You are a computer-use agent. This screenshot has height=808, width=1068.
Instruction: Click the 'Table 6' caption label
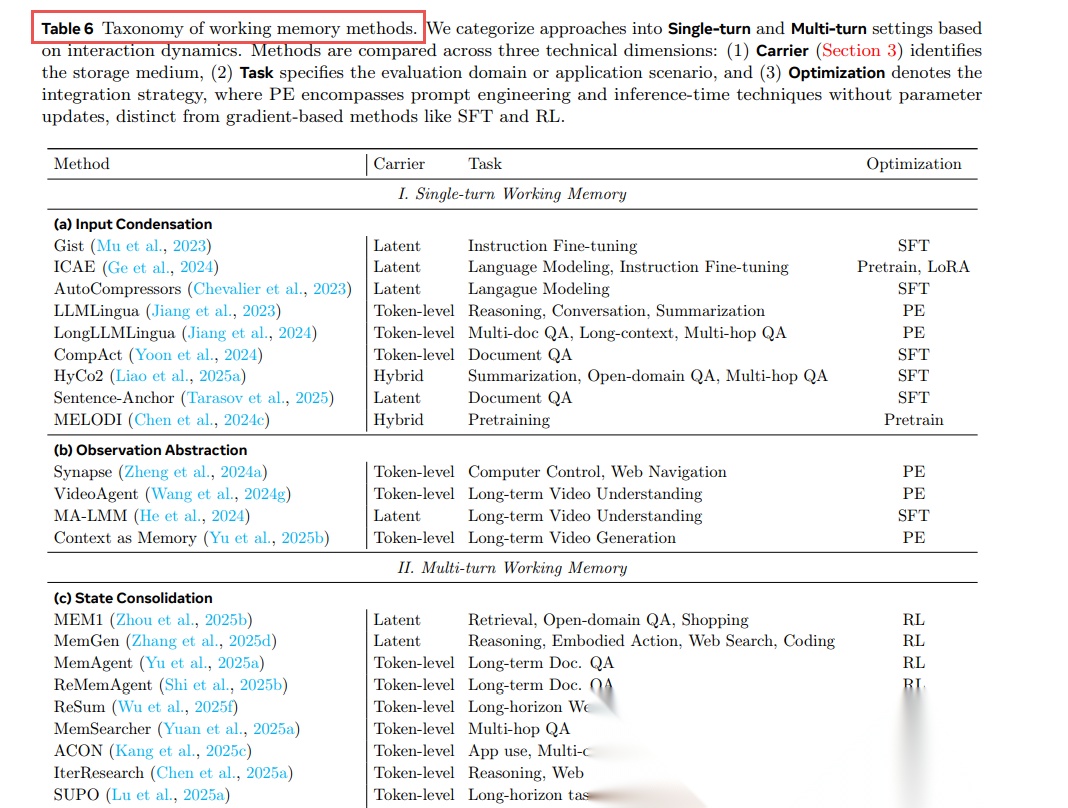pyautogui.click(x=67, y=29)
